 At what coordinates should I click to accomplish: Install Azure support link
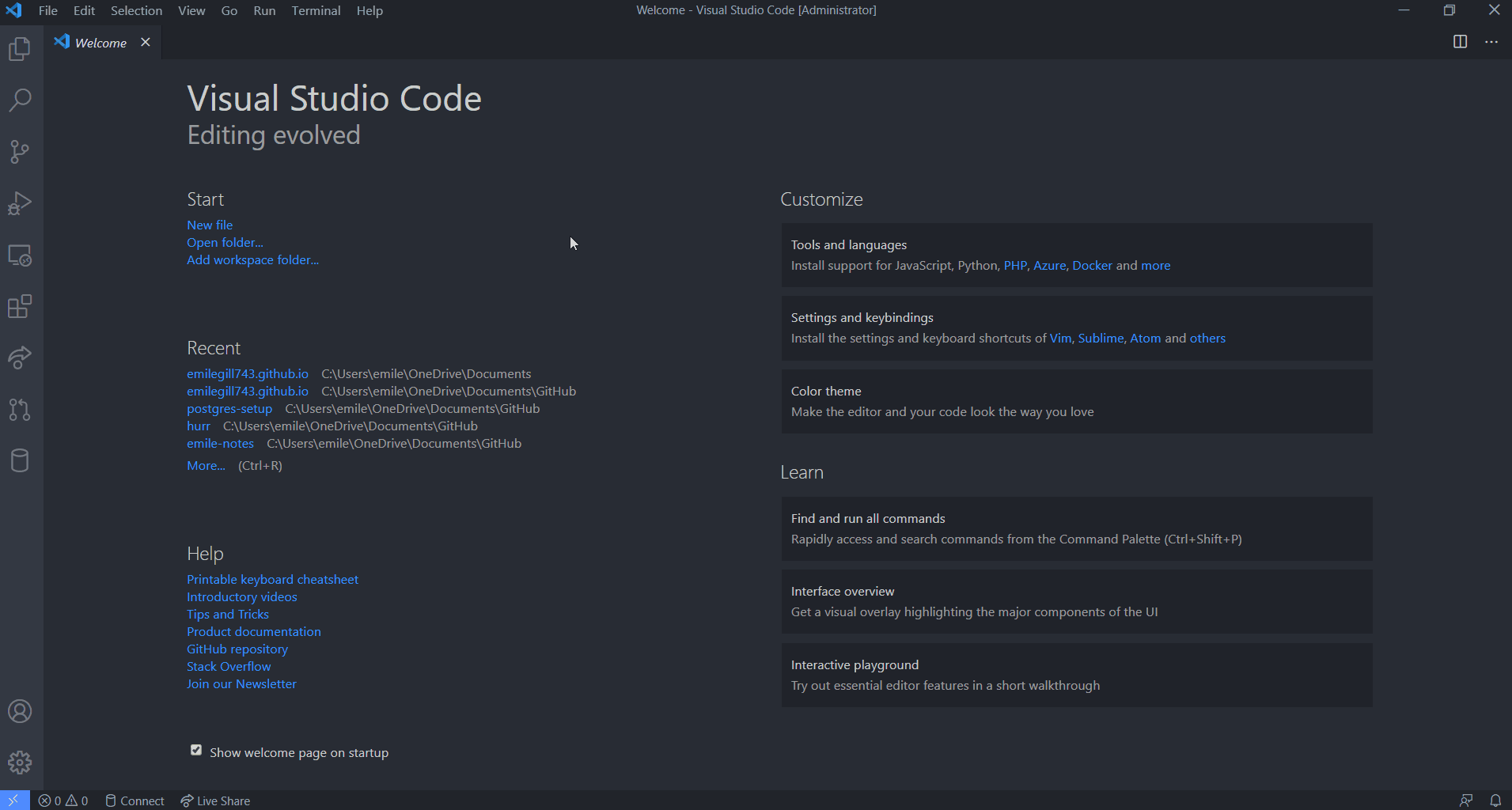1050,266
